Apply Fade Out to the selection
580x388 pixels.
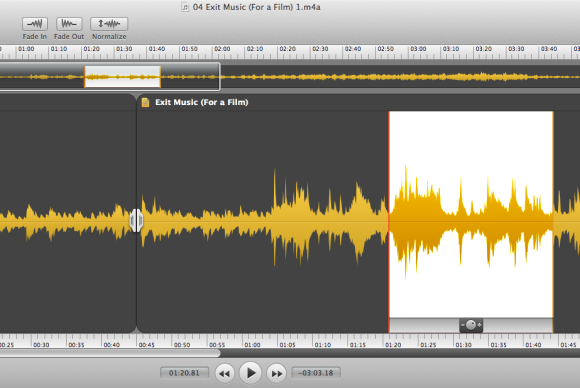click(69, 24)
